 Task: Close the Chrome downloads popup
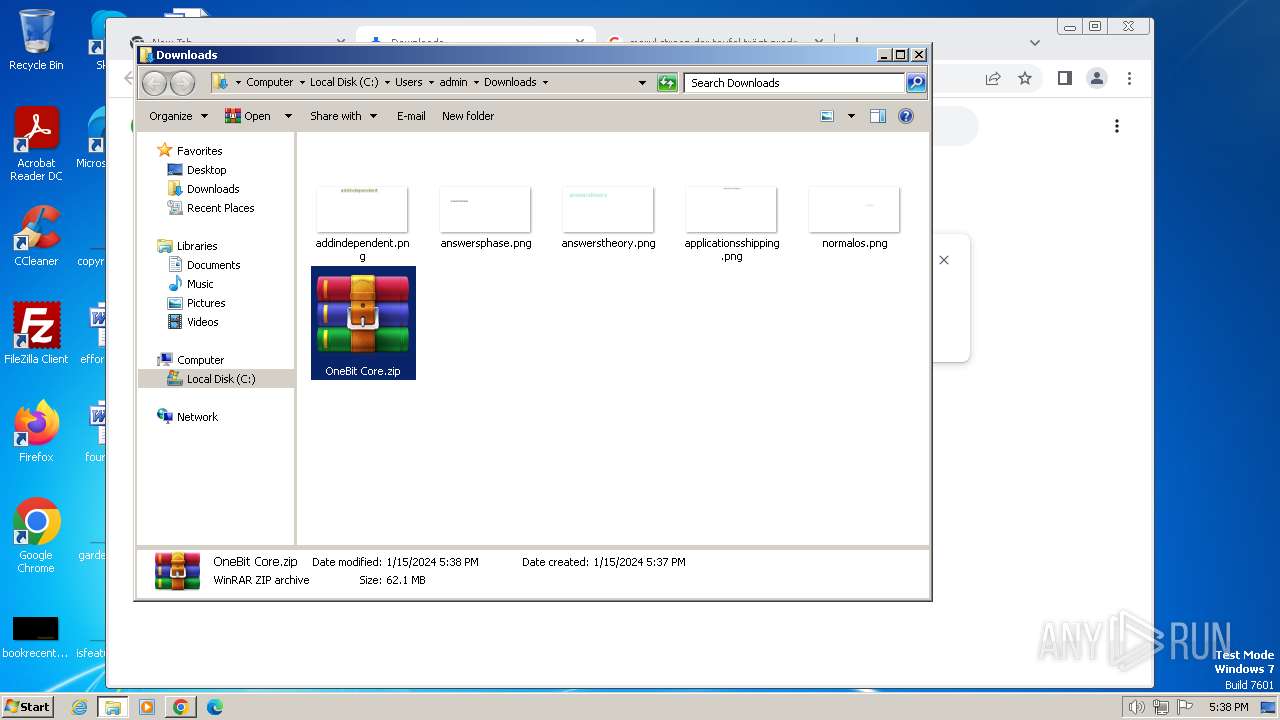coord(944,260)
